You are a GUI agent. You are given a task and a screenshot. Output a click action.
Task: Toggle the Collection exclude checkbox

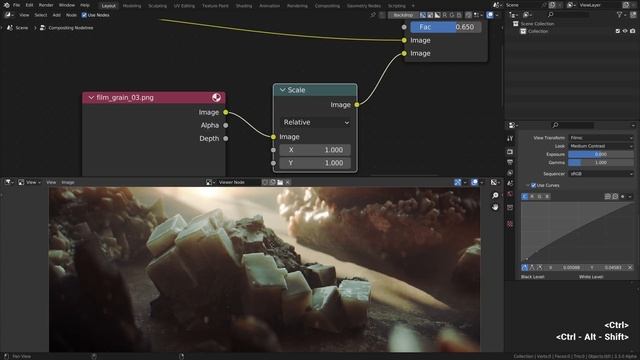(x=618, y=31)
